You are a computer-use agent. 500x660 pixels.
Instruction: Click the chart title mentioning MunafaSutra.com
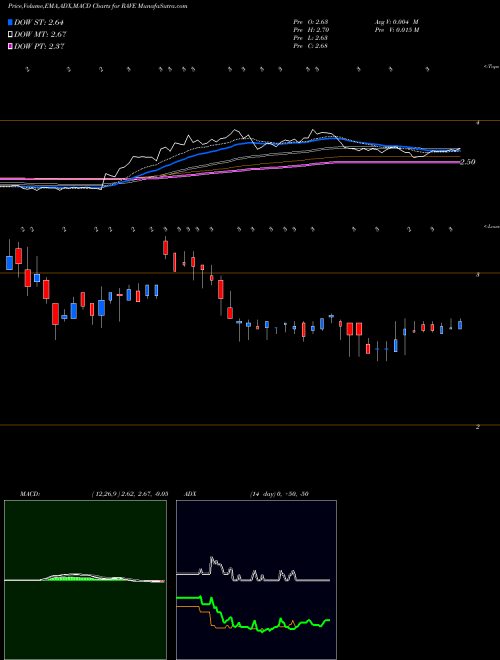tap(98, 6)
